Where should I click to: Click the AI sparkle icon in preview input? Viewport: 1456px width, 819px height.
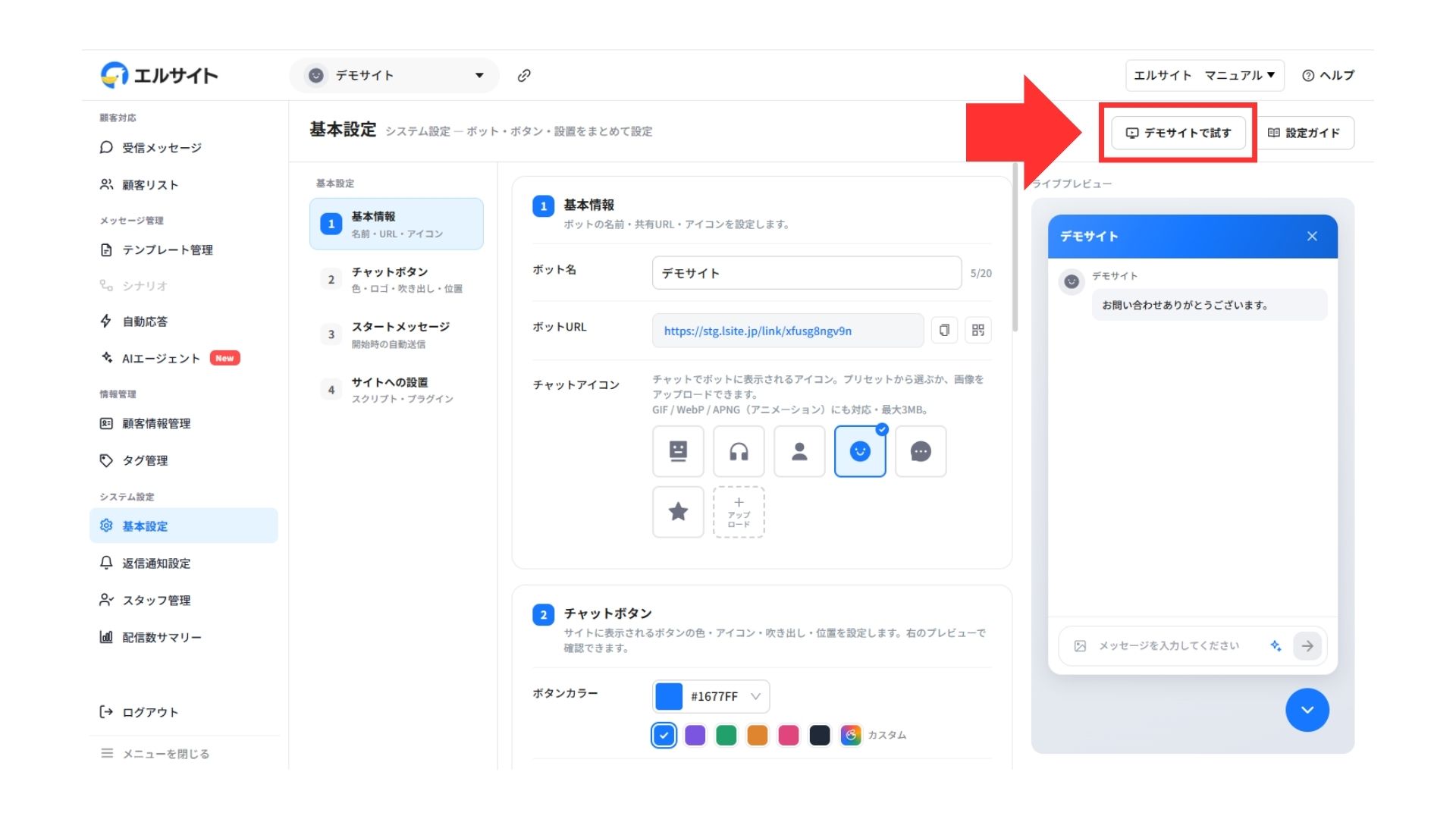1276,645
